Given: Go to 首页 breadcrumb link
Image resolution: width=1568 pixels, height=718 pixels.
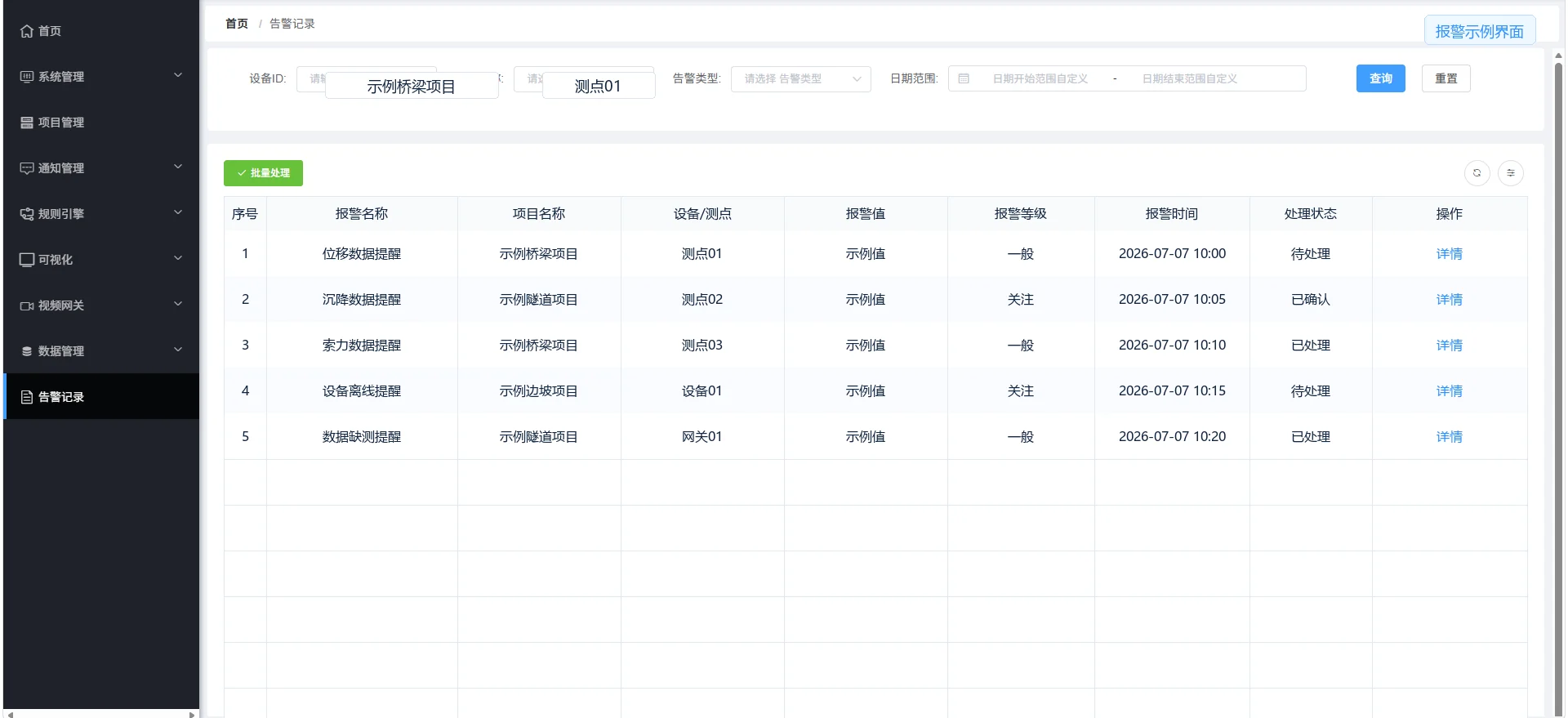Looking at the screenshot, I should pyautogui.click(x=237, y=24).
